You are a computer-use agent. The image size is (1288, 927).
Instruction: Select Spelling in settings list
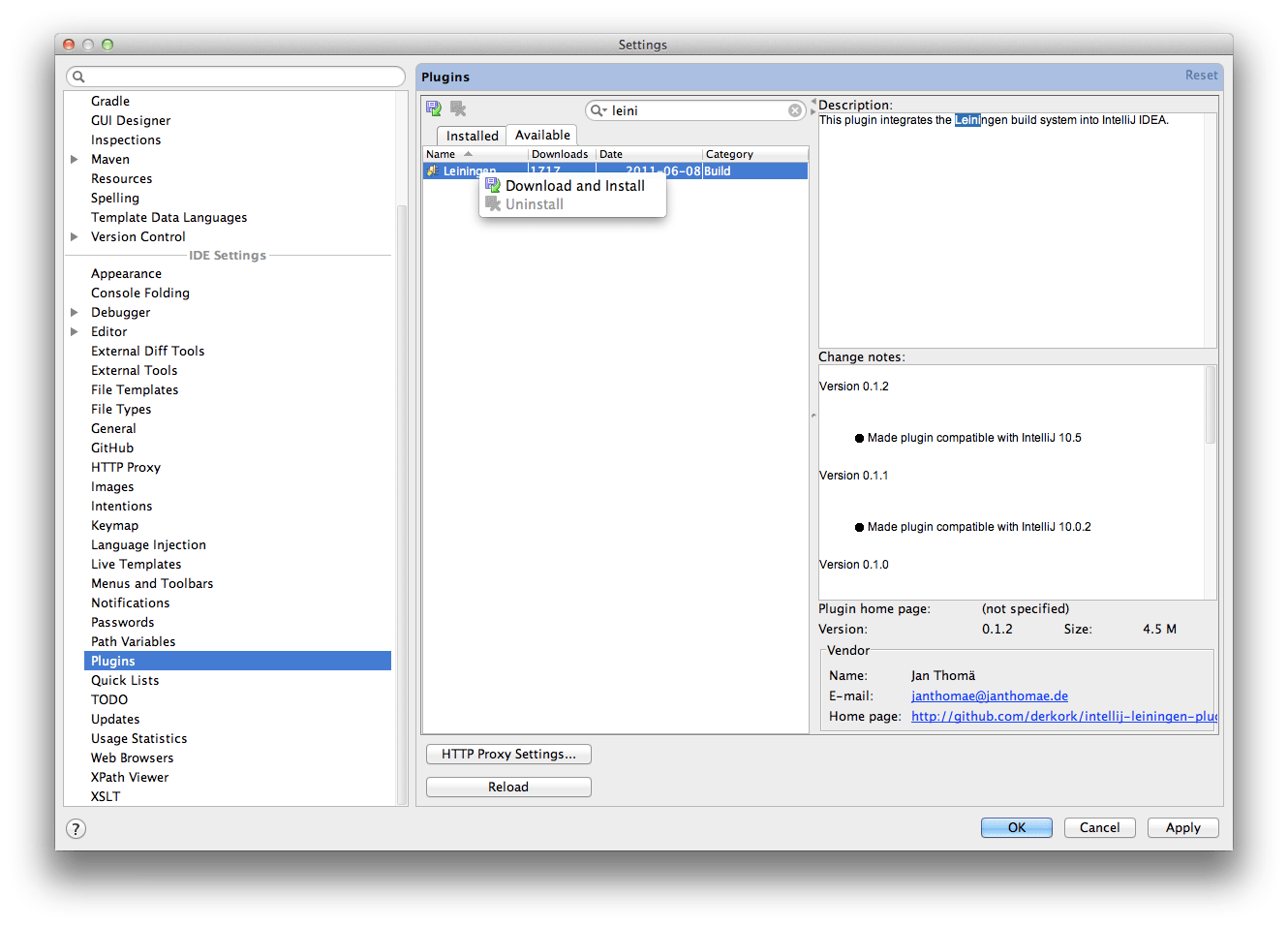coord(115,198)
